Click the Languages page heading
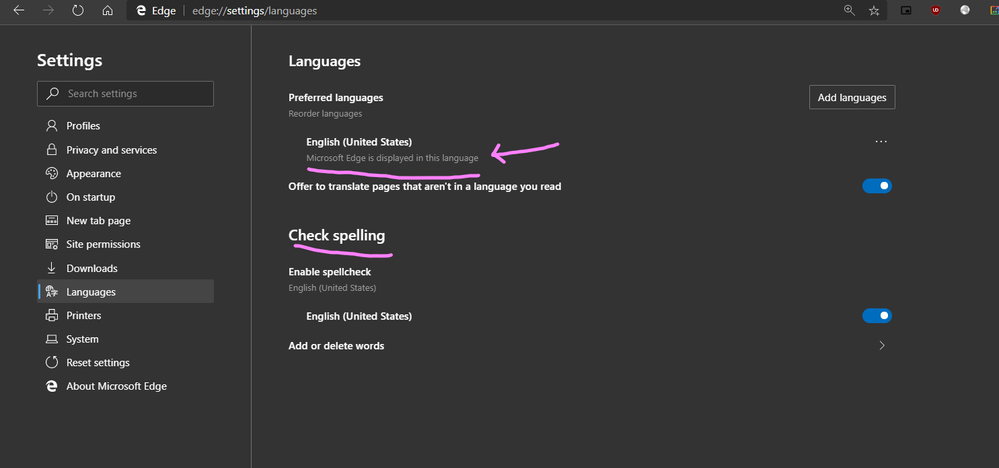Screen dimensions: 999x468 324,61
